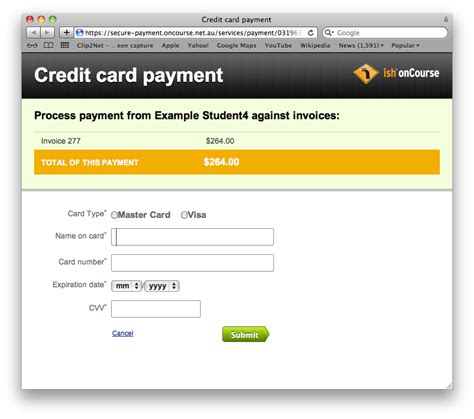Open the Wikipedia bookmark
Screen dimensions: 474x419
coord(315,45)
